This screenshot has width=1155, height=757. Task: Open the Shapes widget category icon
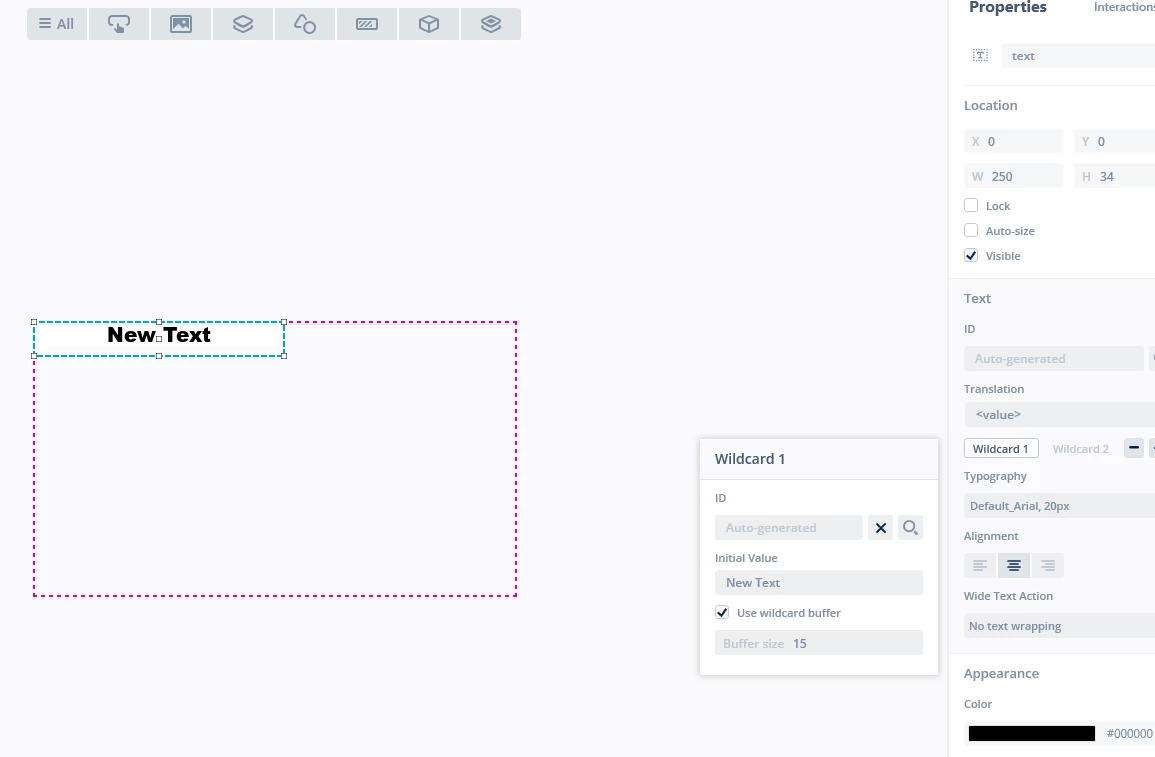(x=304, y=24)
